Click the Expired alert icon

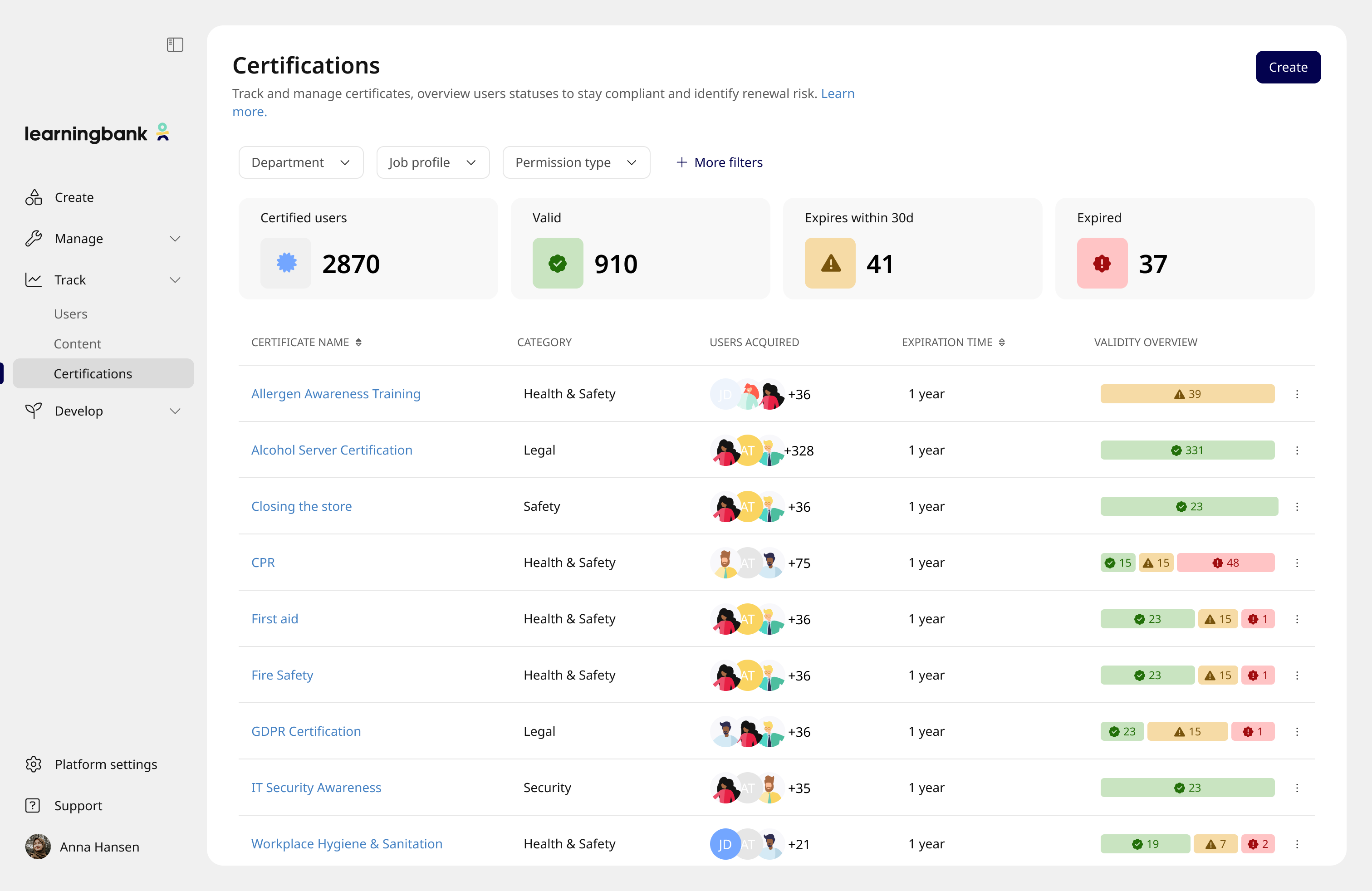click(x=1102, y=264)
